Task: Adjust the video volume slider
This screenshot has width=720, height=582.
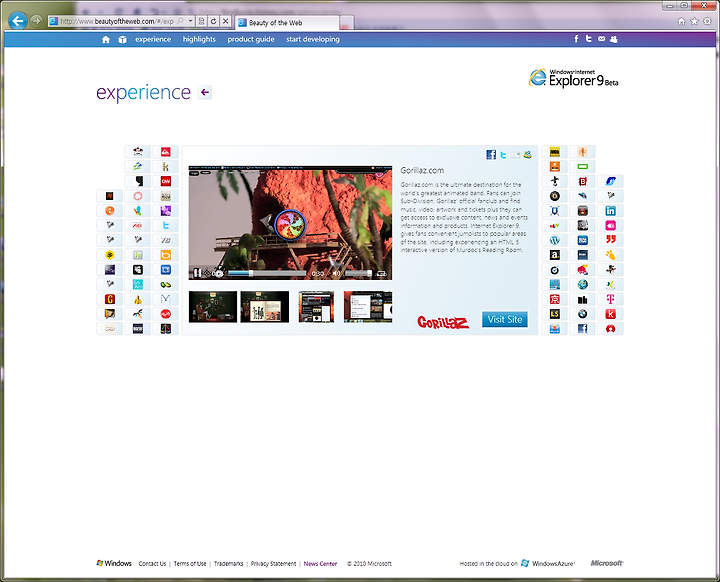Action: point(358,273)
